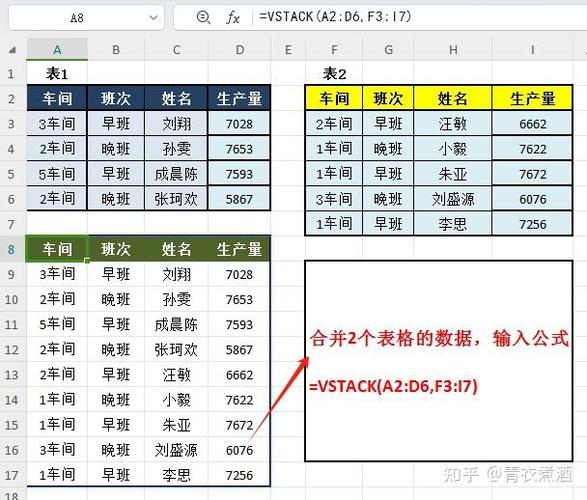Click 生产量 header in dark blue table
This screenshot has height=500, width=587.
pos(239,98)
